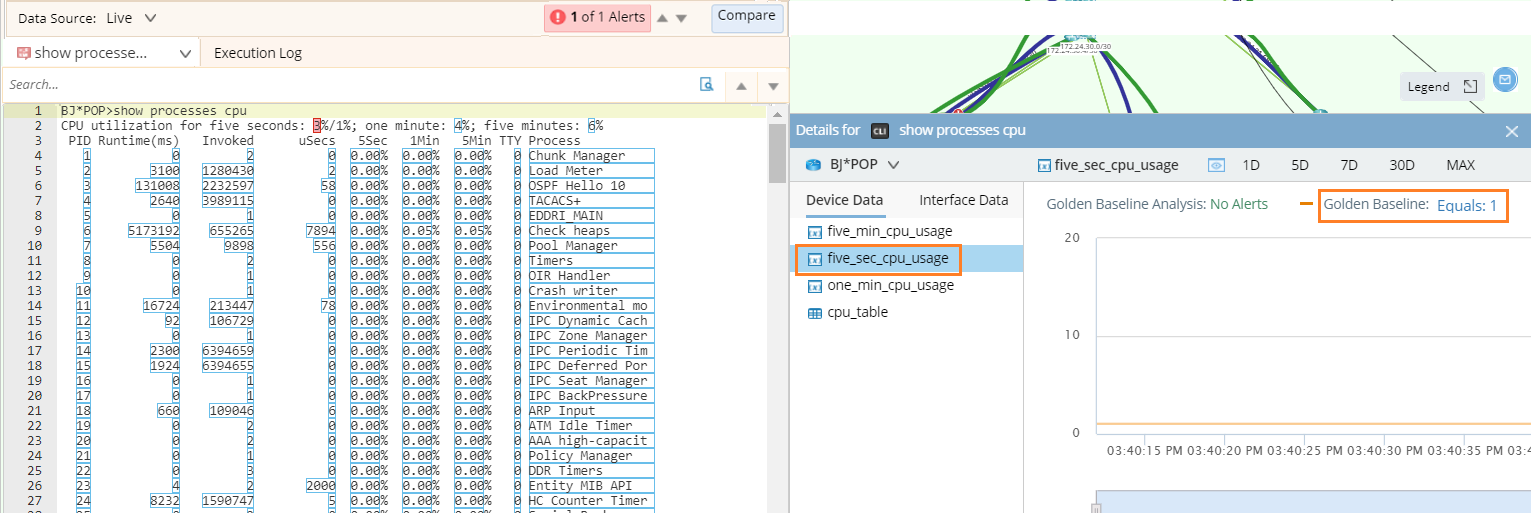Switch to the Interface Data tab
The height and width of the screenshot is (513, 1531).
tap(964, 200)
